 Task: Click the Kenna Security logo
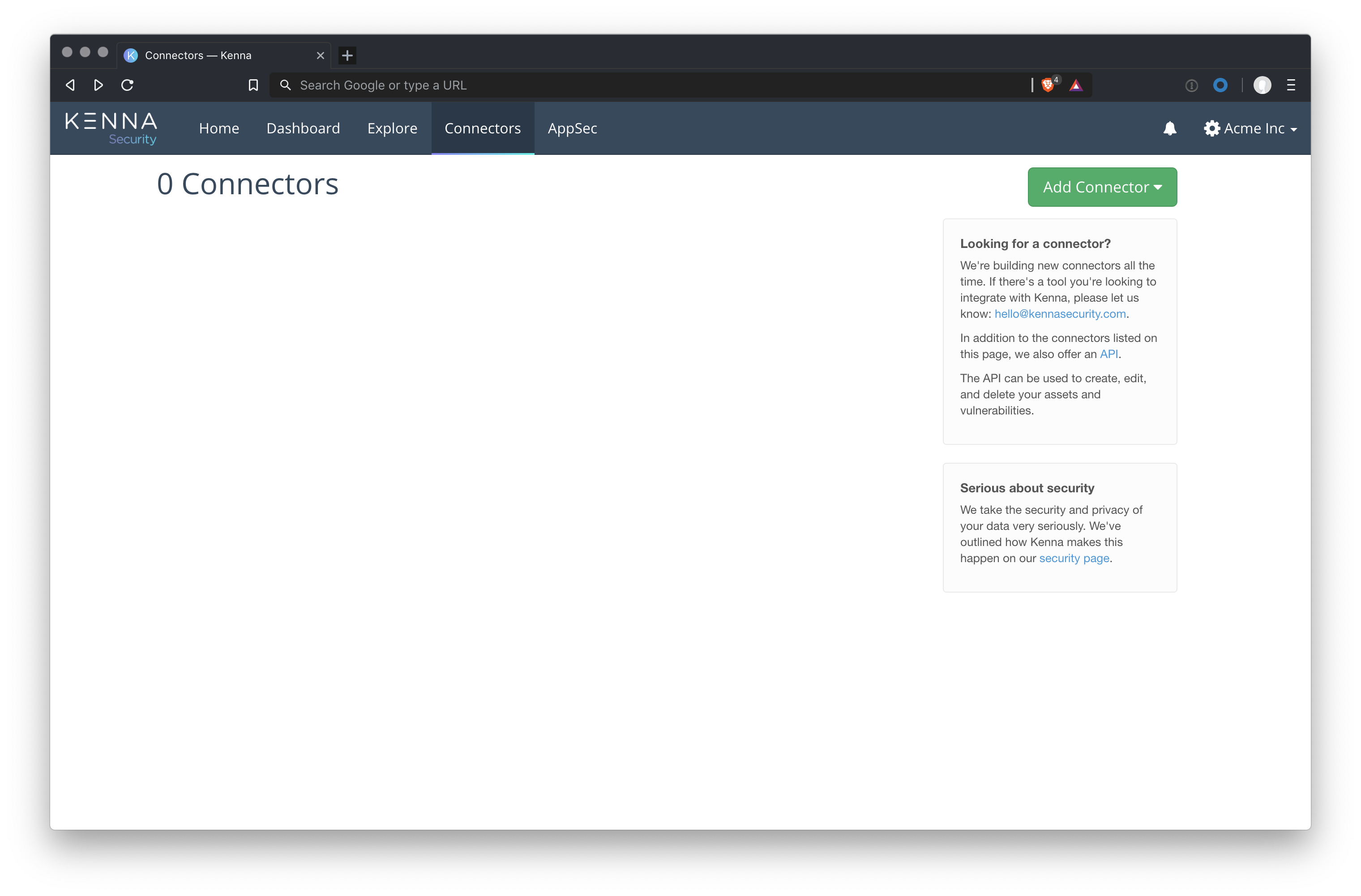point(111,128)
